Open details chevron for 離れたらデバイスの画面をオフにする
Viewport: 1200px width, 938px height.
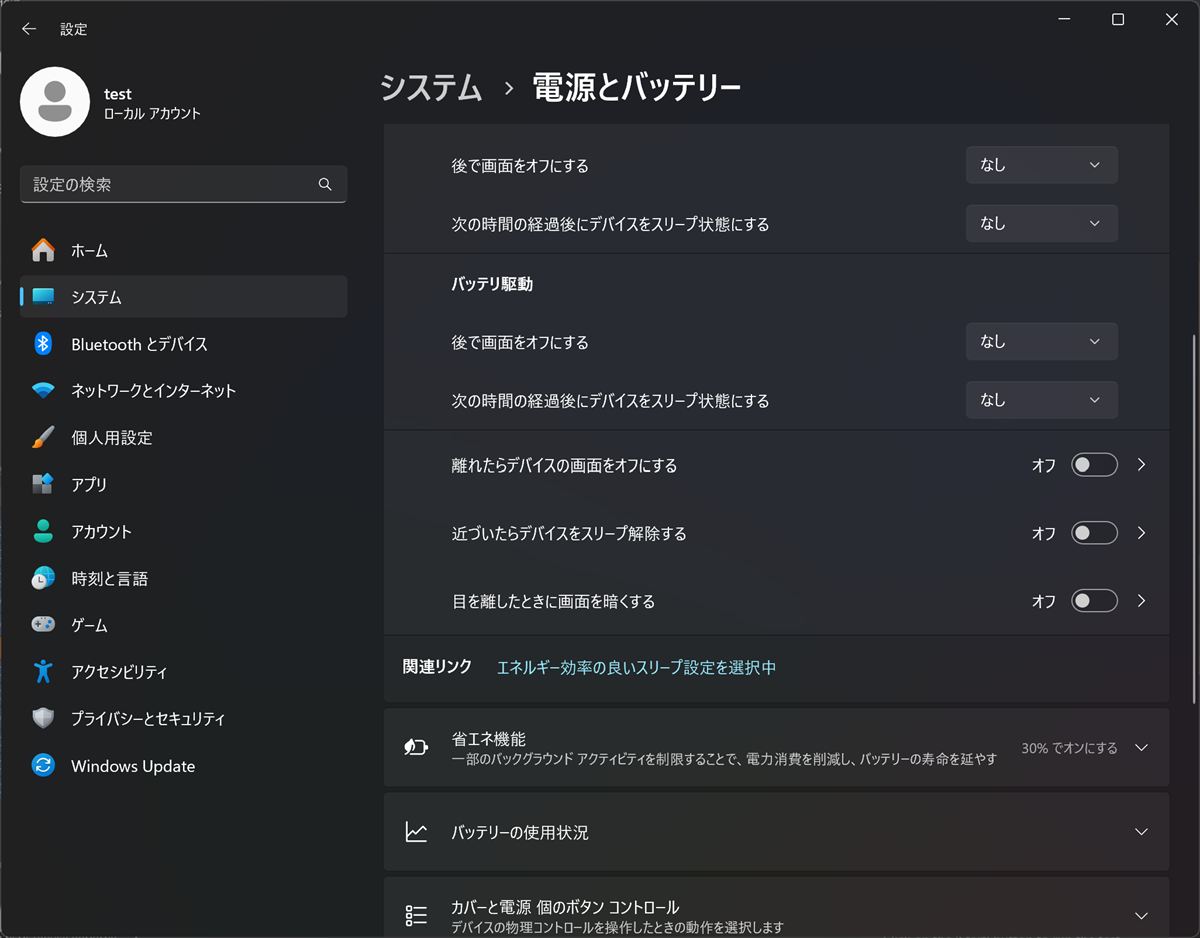(1142, 465)
